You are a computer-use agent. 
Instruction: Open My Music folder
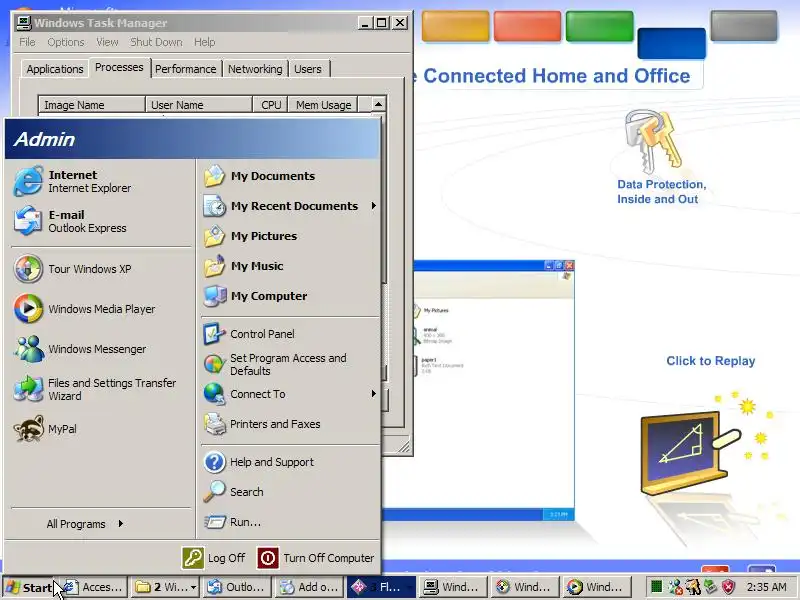(x=290, y=266)
